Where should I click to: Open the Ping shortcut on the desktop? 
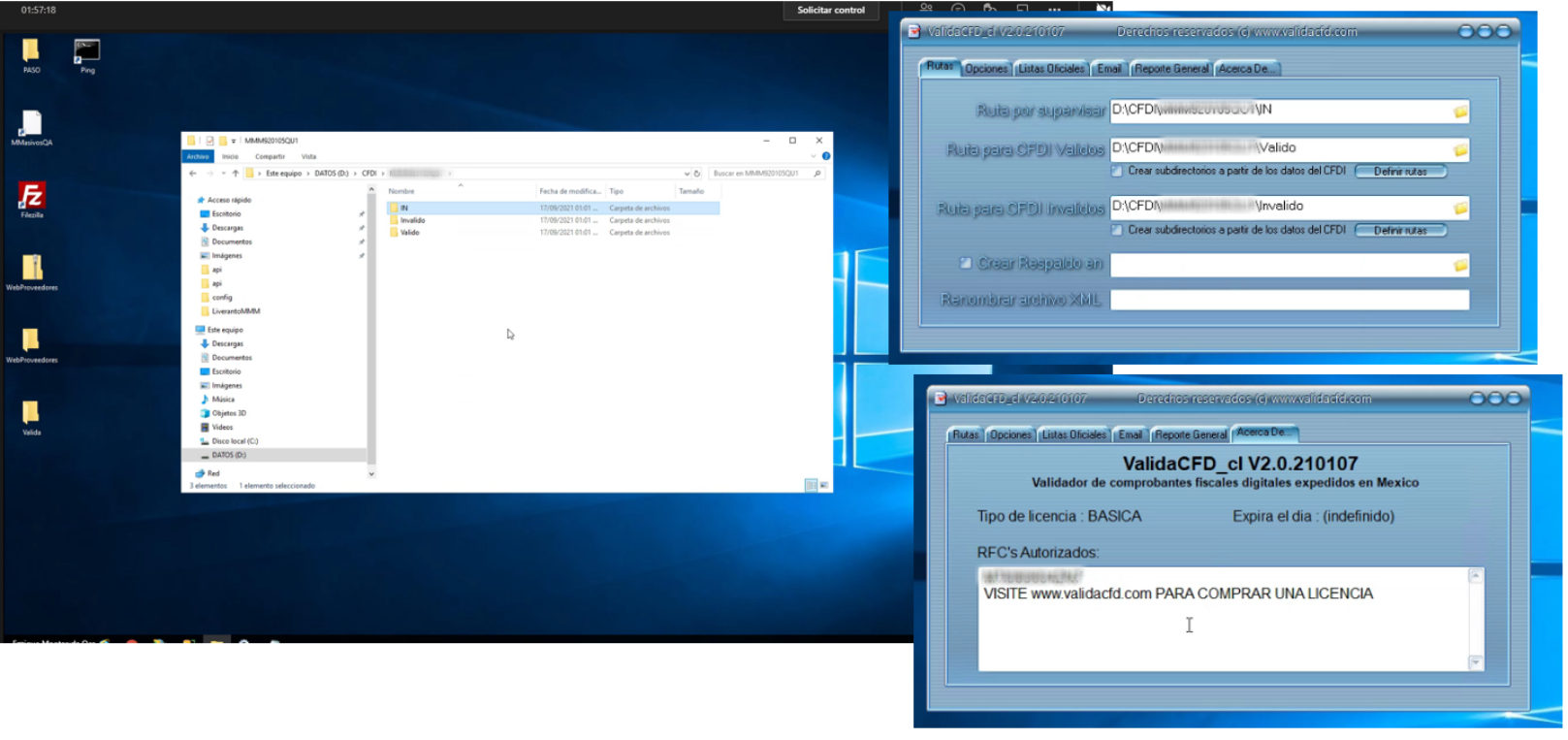tap(87, 55)
